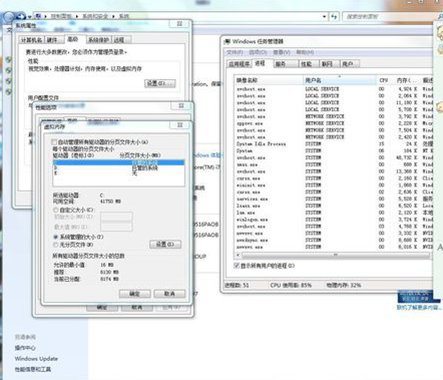The height and width of the screenshot is (380, 443).
Task: Switch to 进程 tab in Task Manager
Action: coord(262,63)
